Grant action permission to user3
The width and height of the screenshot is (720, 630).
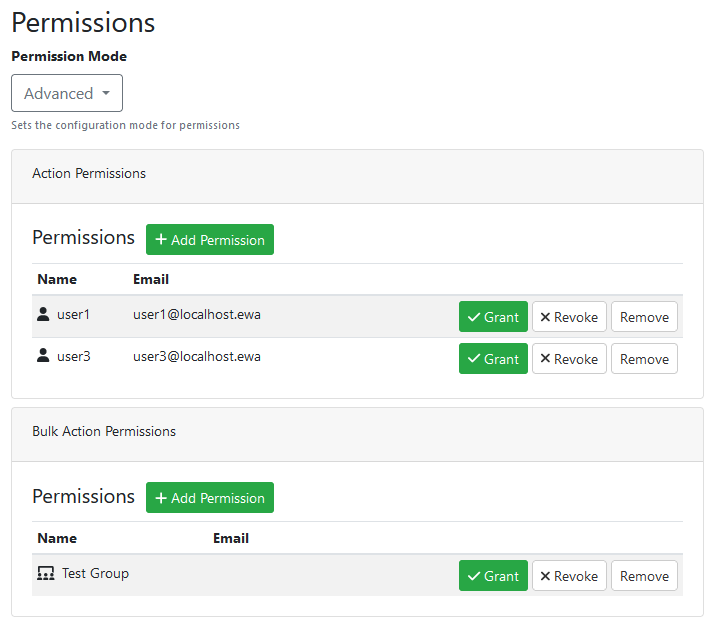pyautogui.click(x=493, y=359)
